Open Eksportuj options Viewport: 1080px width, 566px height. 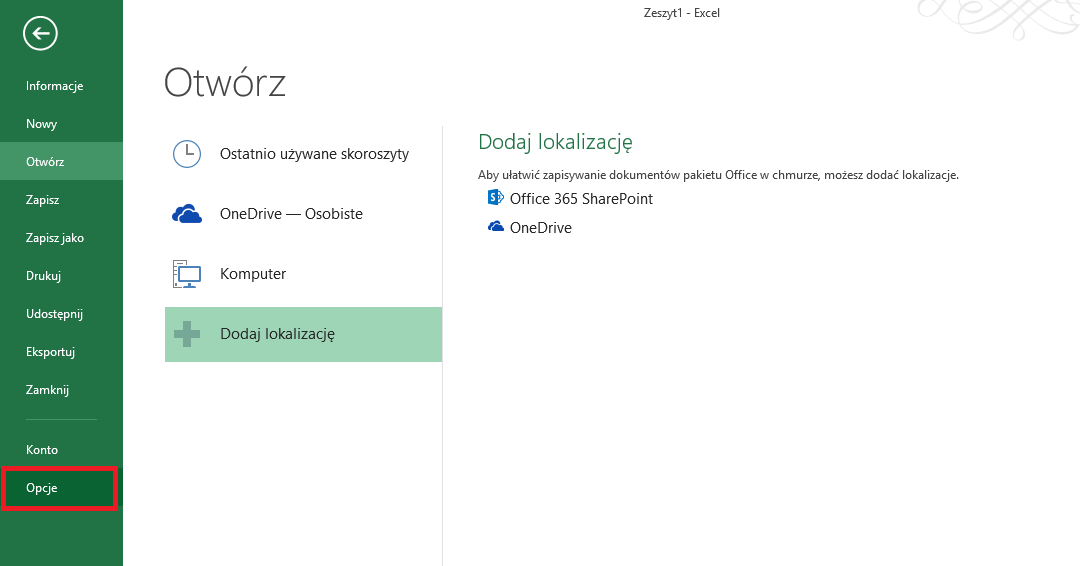(61, 351)
